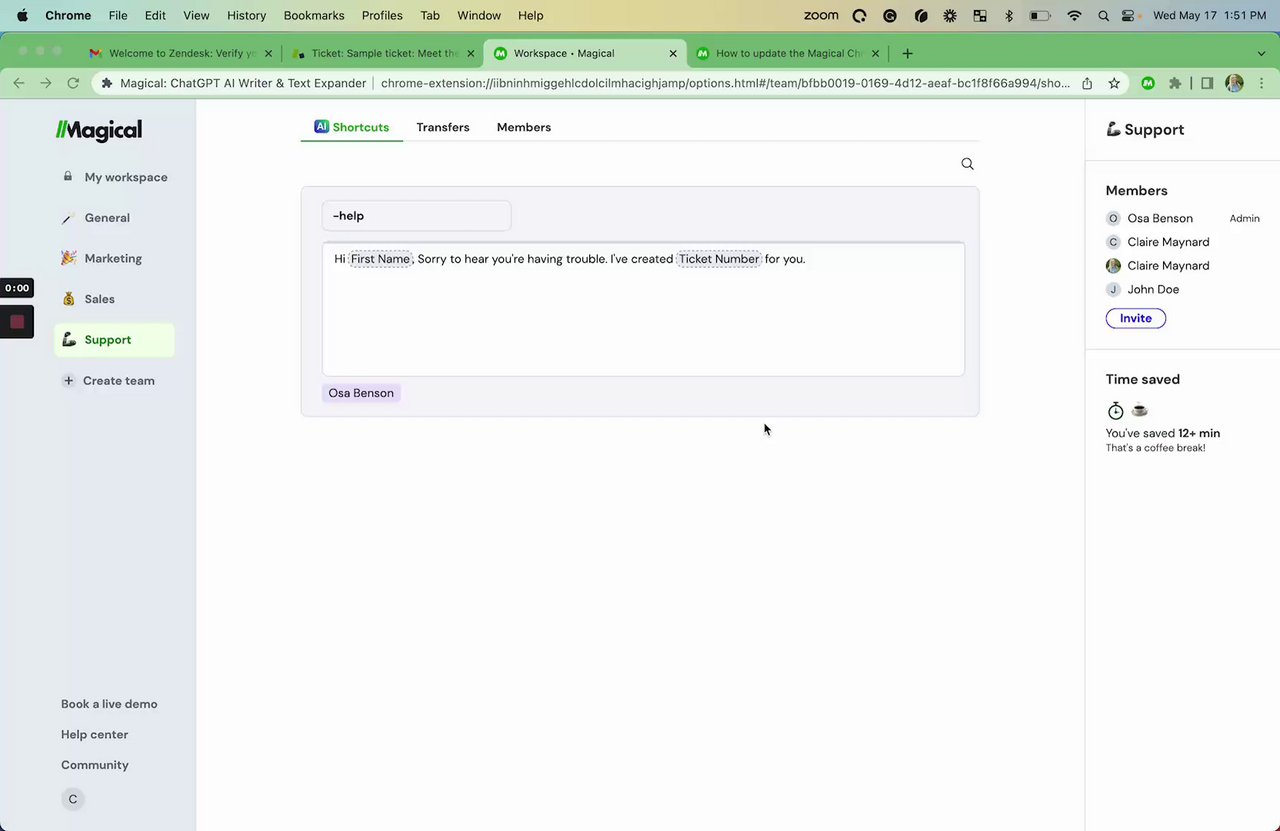The width and height of the screenshot is (1280, 831).
Task: Click the -help shortcut trigger field
Action: (x=416, y=216)
